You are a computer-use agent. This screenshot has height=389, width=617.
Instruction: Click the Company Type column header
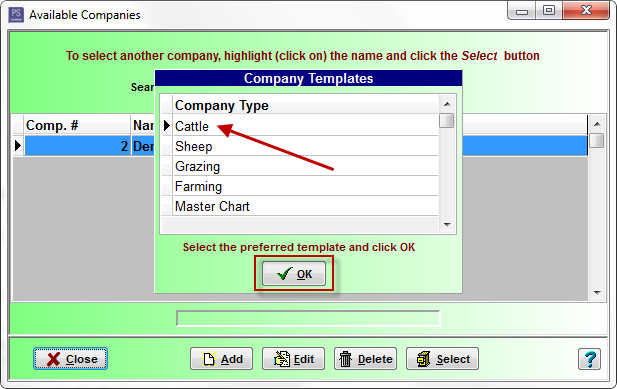coord(305,105)
